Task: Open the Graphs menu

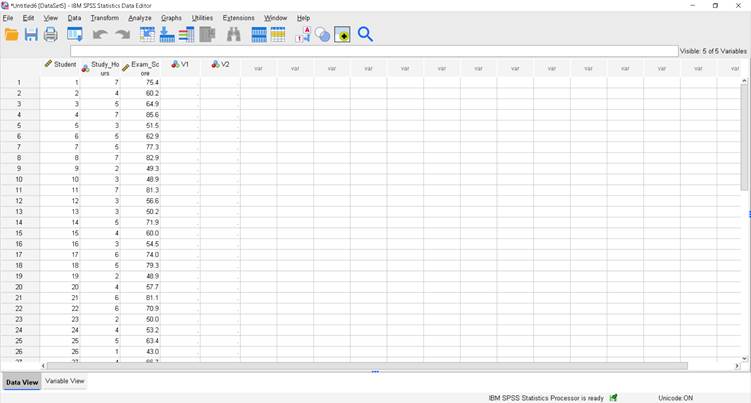Action: click(x=171, y=18)
